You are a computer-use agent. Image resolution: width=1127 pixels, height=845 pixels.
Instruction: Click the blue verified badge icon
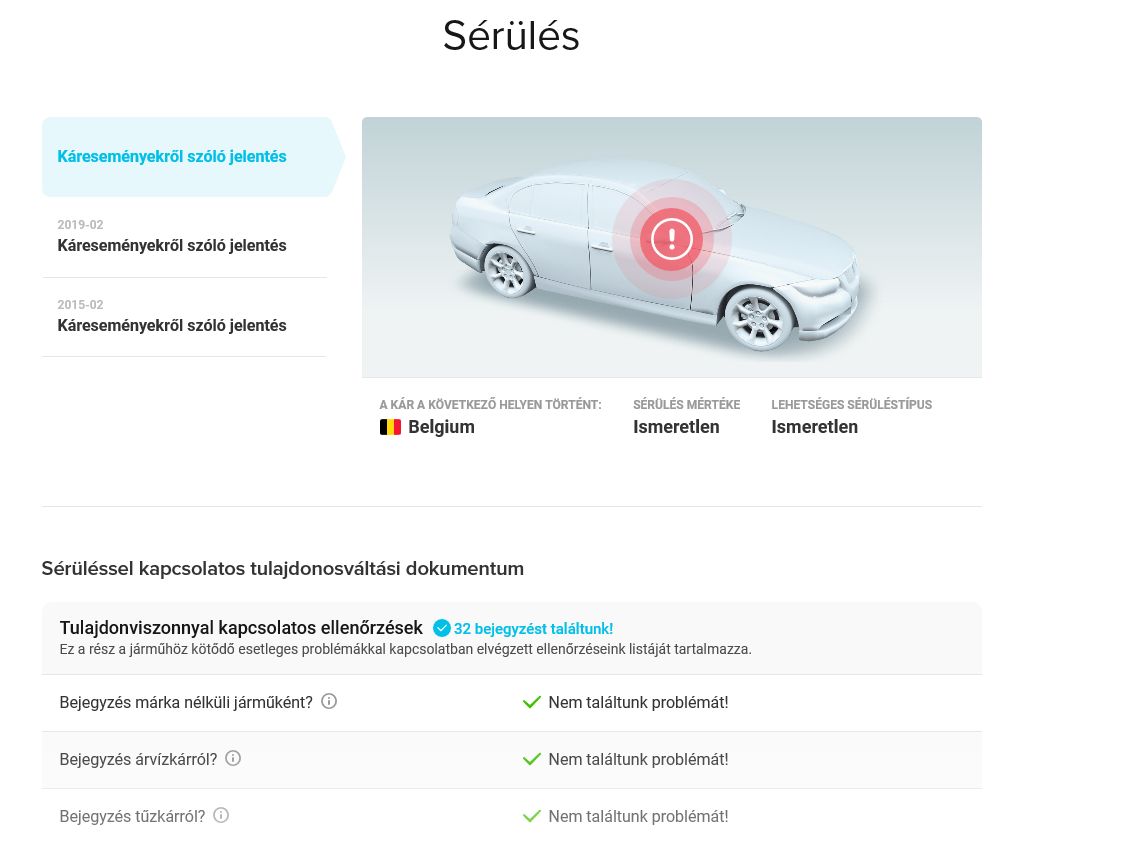click(442, 628)
